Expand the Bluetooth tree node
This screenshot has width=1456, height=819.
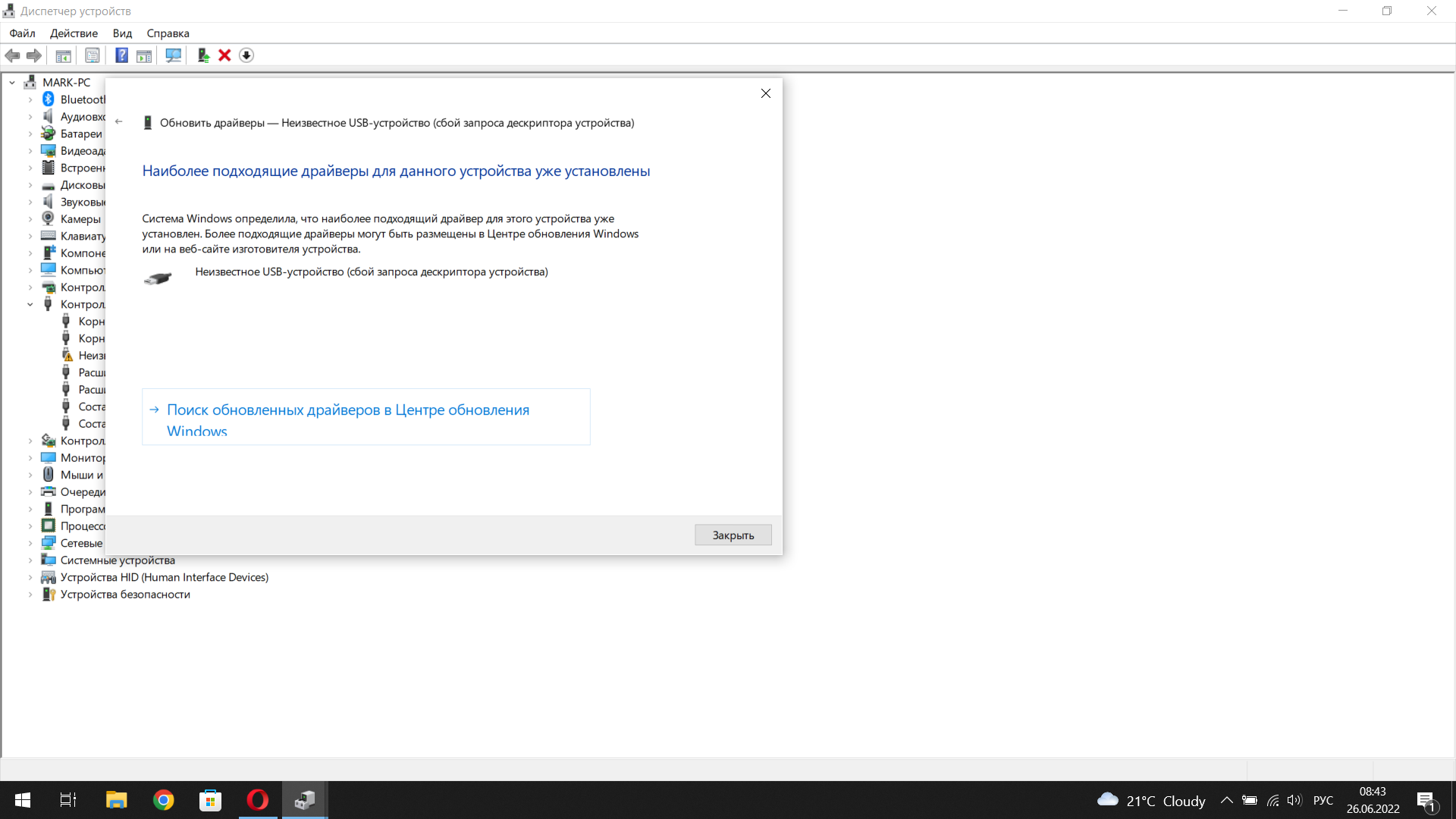pos(30,99)
